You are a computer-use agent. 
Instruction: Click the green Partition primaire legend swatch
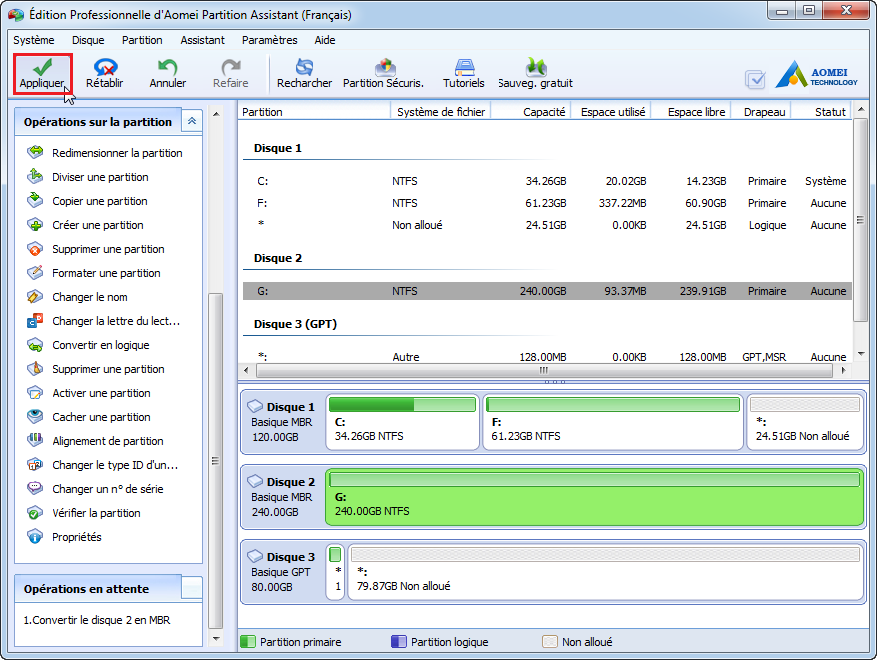click(x=248, y=642)
